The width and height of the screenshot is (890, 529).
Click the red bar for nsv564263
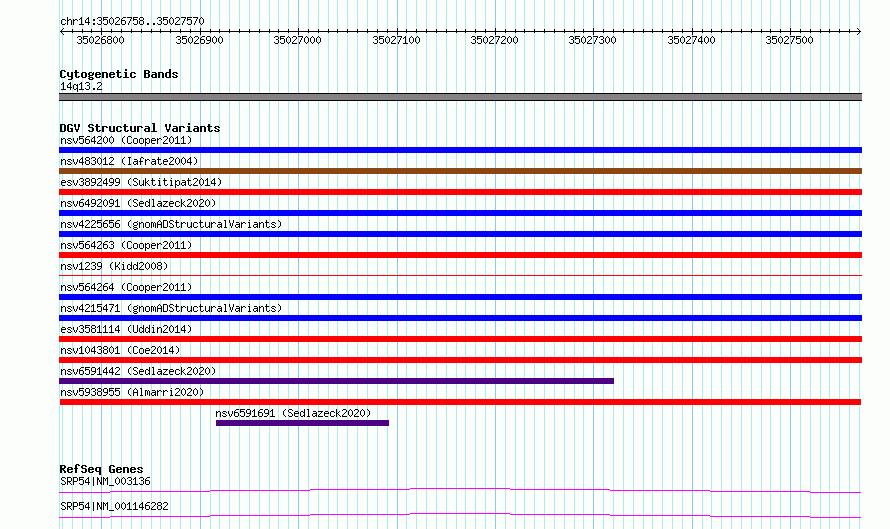coord(460,255)
